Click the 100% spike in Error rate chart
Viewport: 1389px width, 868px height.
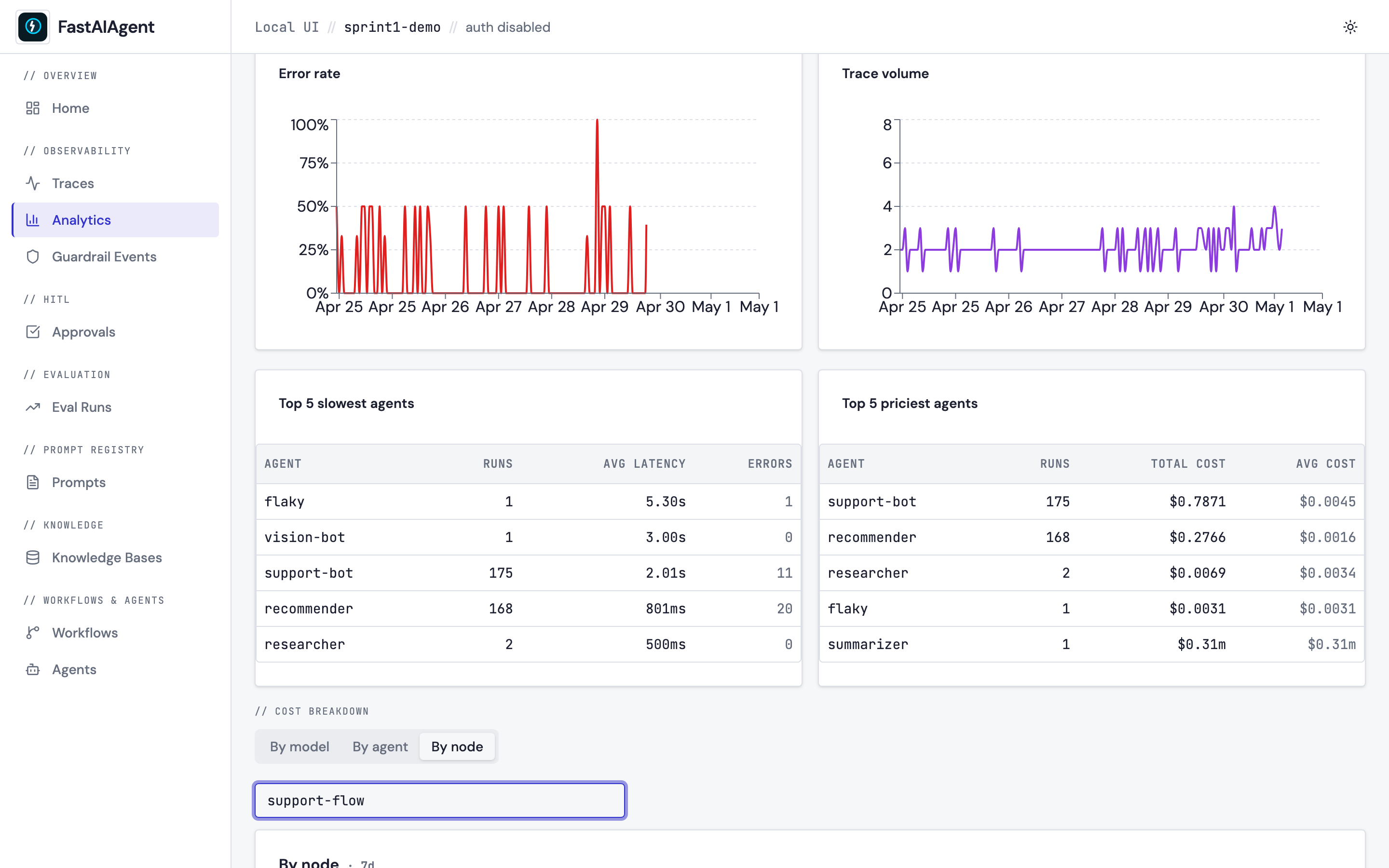[x=597, y=121]
